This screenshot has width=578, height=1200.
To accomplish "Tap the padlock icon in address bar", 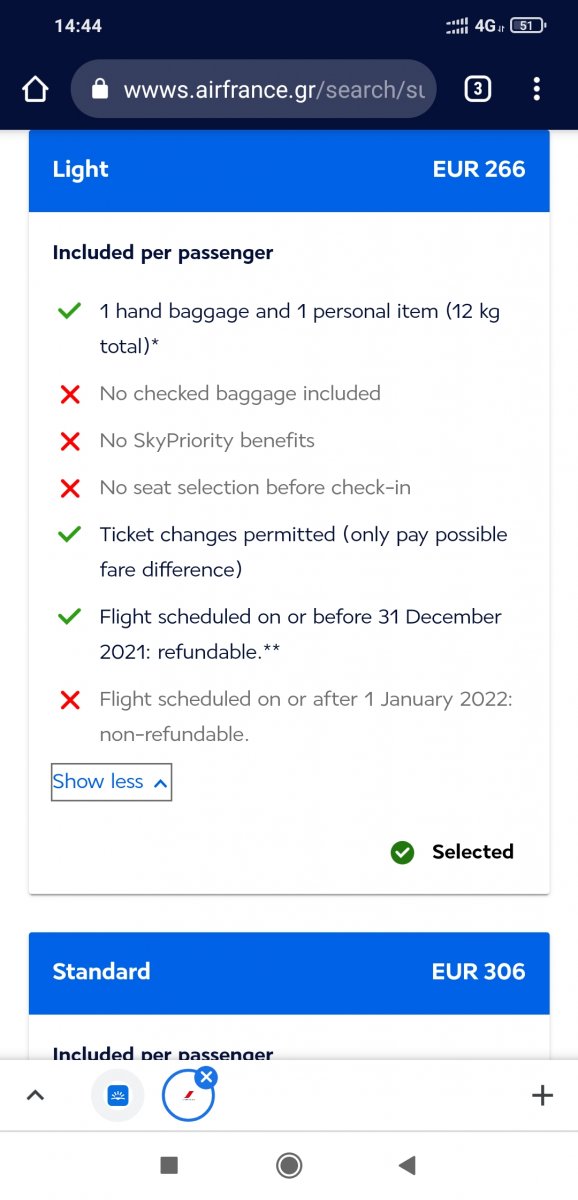I will point(99,90).
